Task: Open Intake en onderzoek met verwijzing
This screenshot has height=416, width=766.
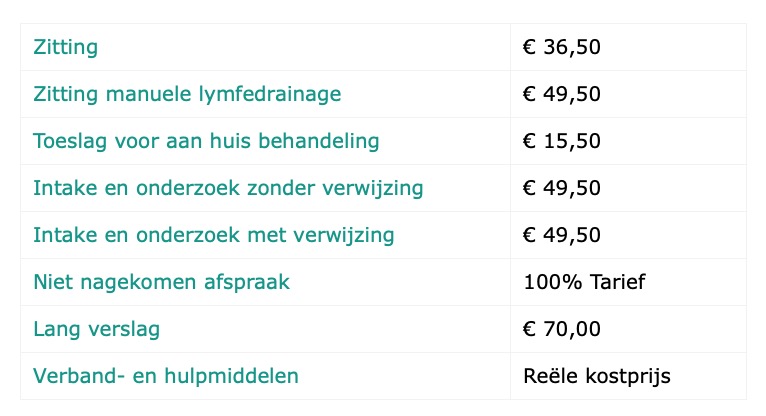Action: pos(213,235)
